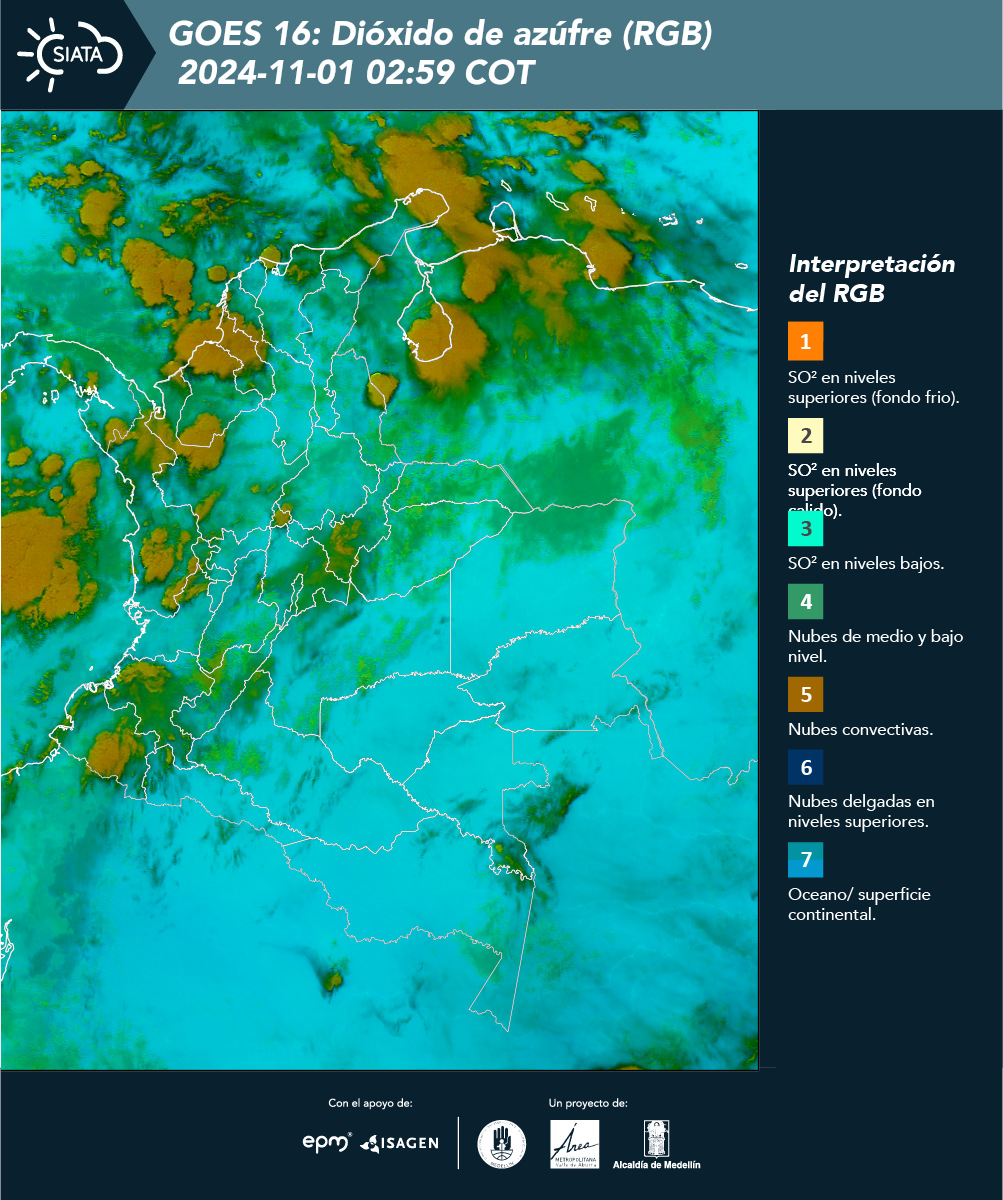
Task: Click the label "Nubes convectivas."
Action: click(x=861, y=729)
